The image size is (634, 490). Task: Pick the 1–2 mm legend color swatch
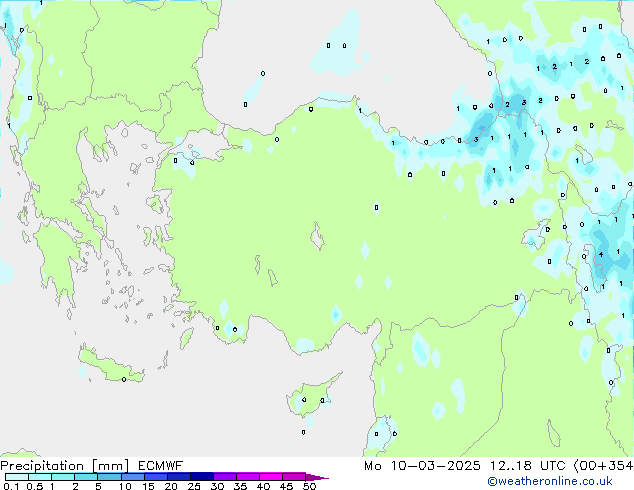click(63, 477)
